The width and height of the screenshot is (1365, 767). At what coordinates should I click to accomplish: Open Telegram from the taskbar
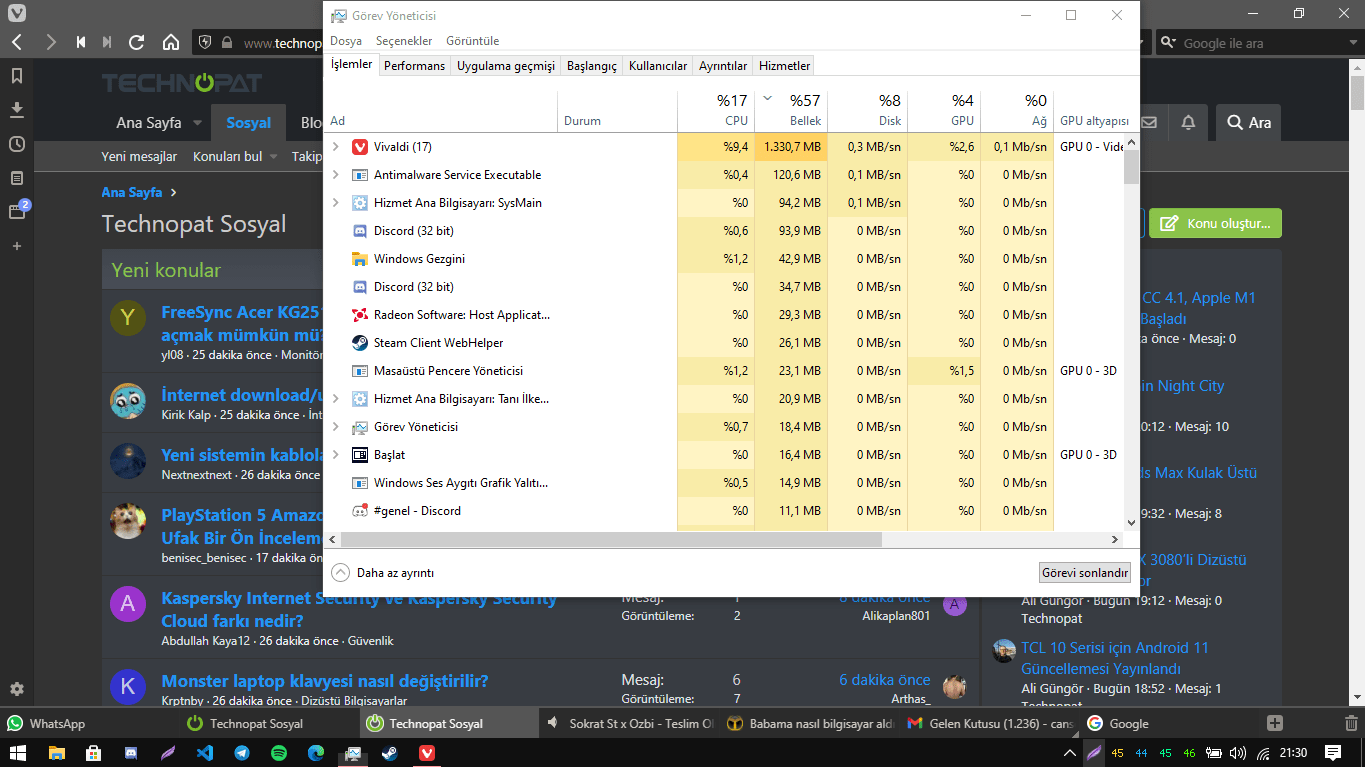[x=242, y=753]
